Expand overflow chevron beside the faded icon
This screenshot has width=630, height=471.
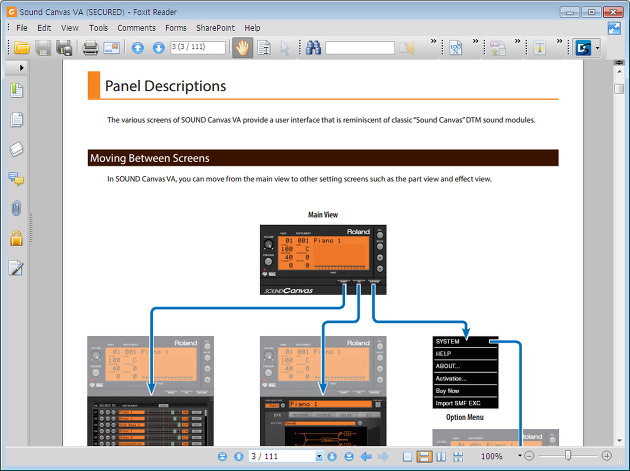518,41
